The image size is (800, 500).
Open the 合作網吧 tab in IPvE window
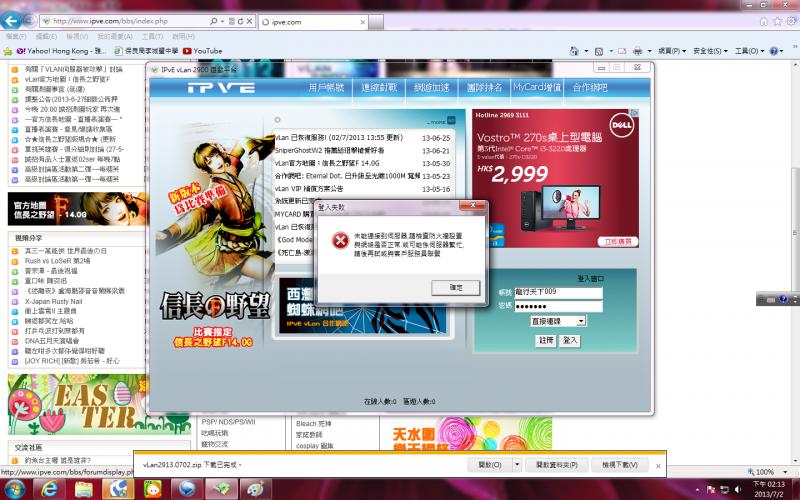(x=590, y=87)
